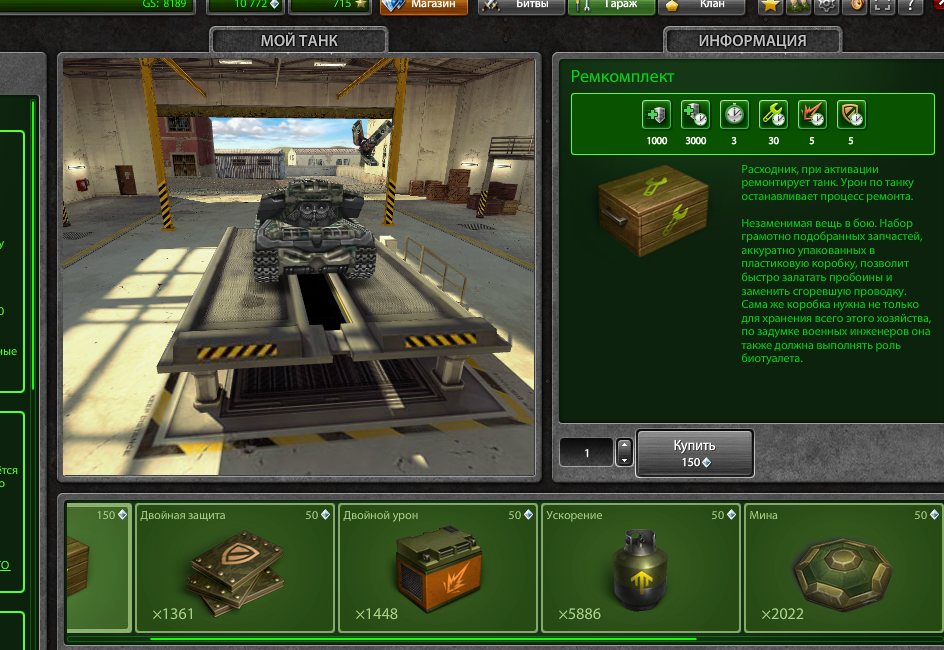
Task: Click the 50 crystal price on Ускорение
Action: tap(724, 515)
